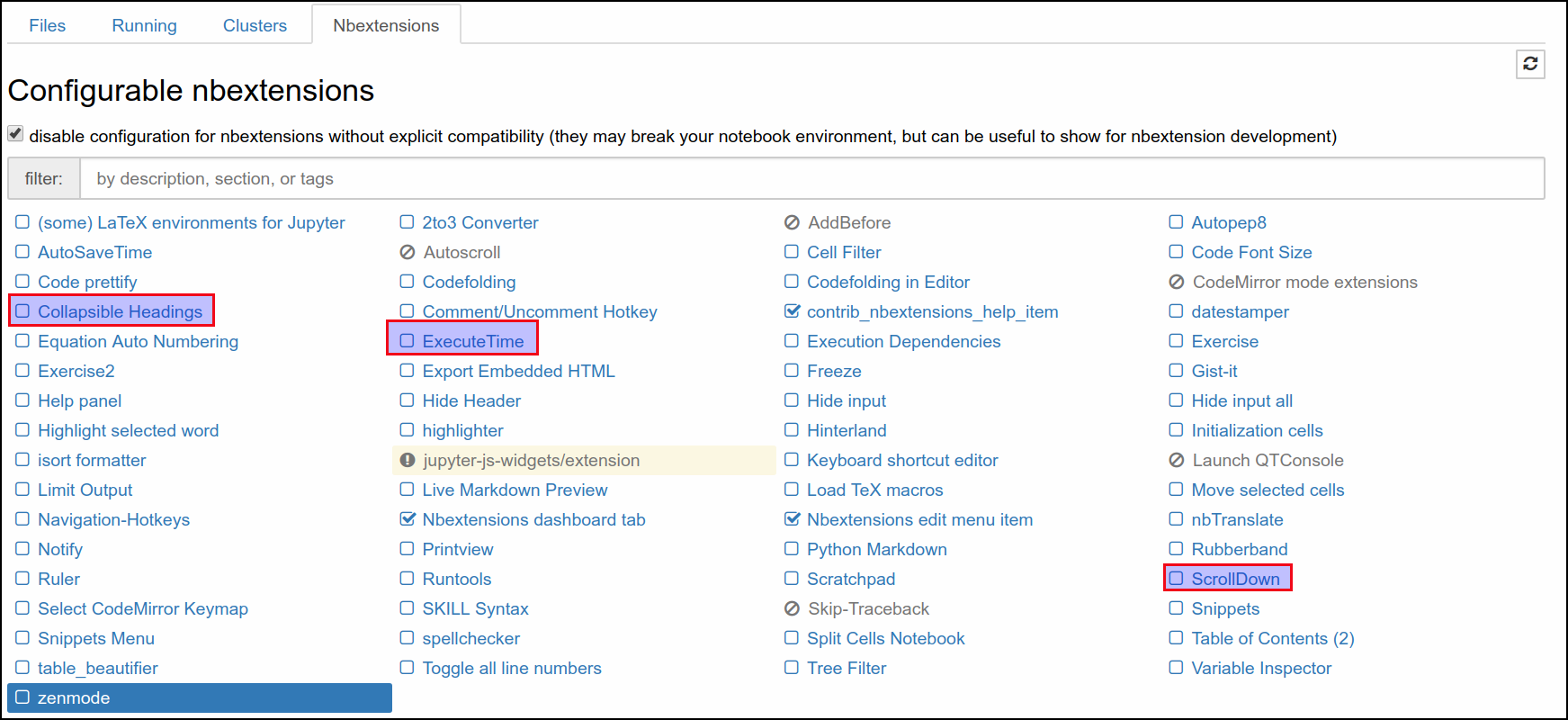
Task: Click the disabled icon beside Launch QTConsole
Action: [x=1176, y=460]
